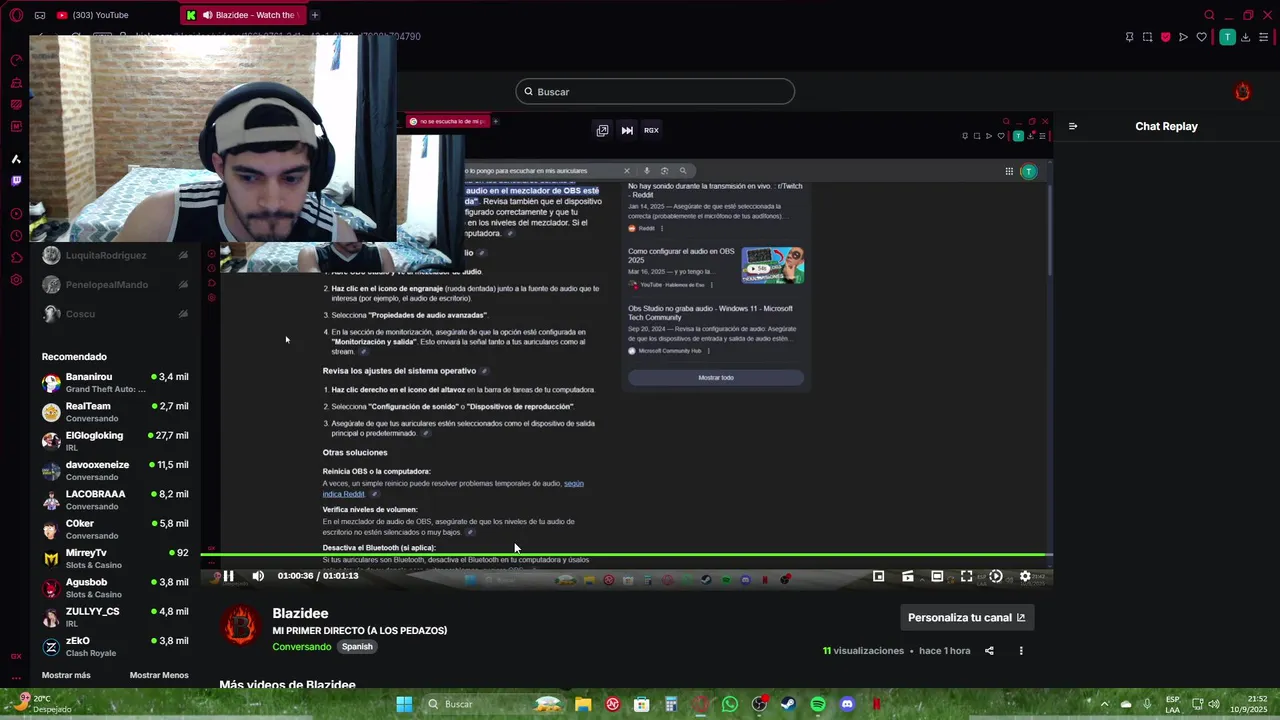The width and height of the screenshot is (1280, 720).
Task: Share the video with share icon
Action: [x=989, y=651]
